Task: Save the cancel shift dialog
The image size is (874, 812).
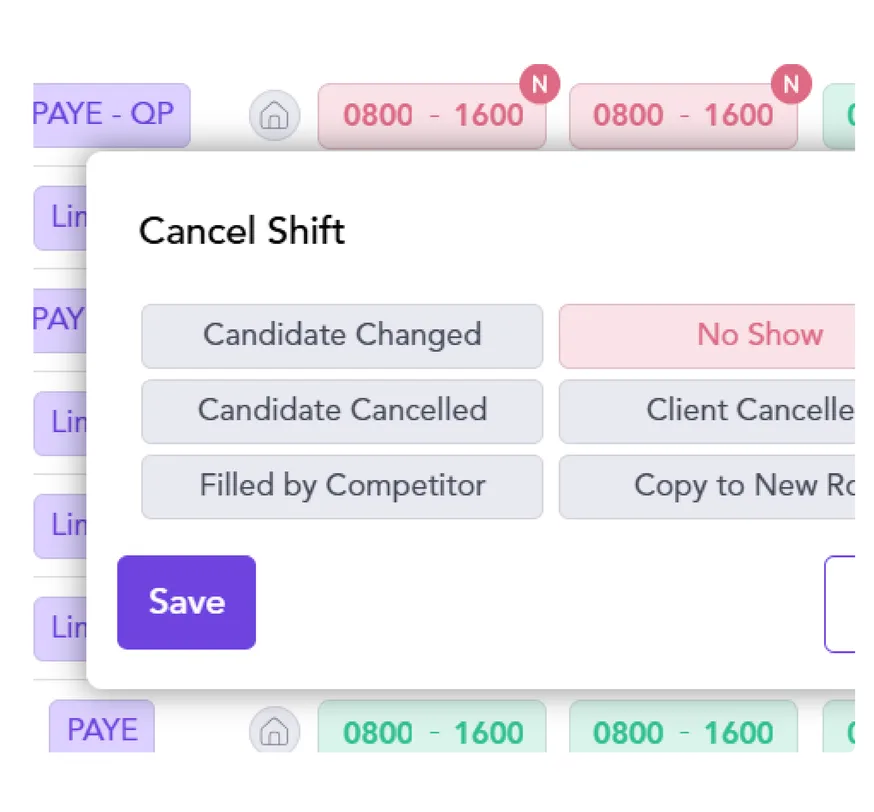Action: [187, 602]
